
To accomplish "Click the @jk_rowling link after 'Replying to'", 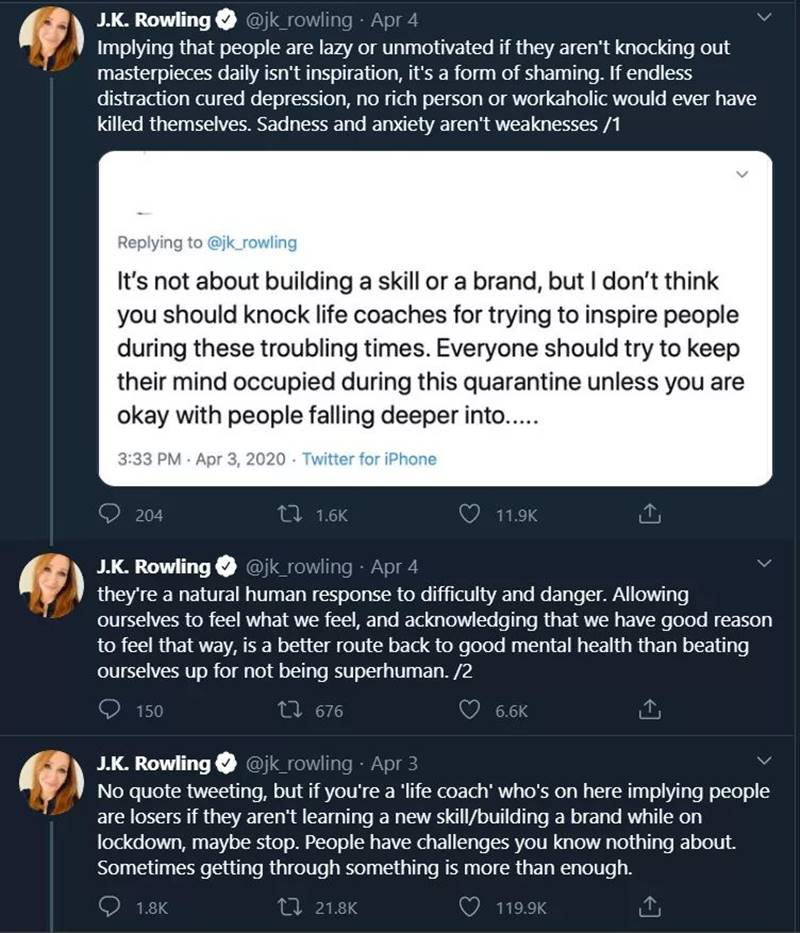I will (252, 243).
